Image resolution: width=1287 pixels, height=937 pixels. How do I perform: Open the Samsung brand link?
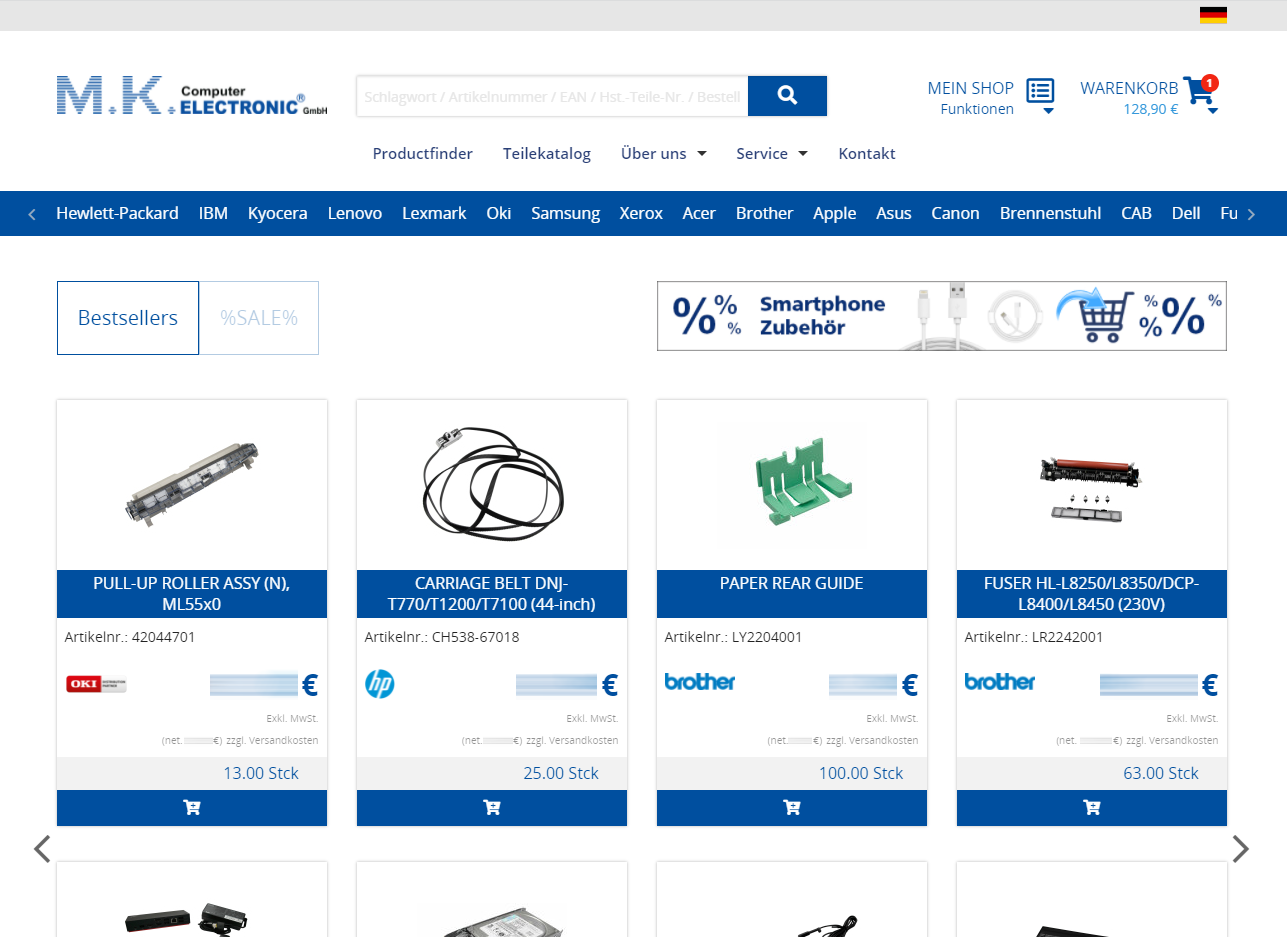click(565, 212)
